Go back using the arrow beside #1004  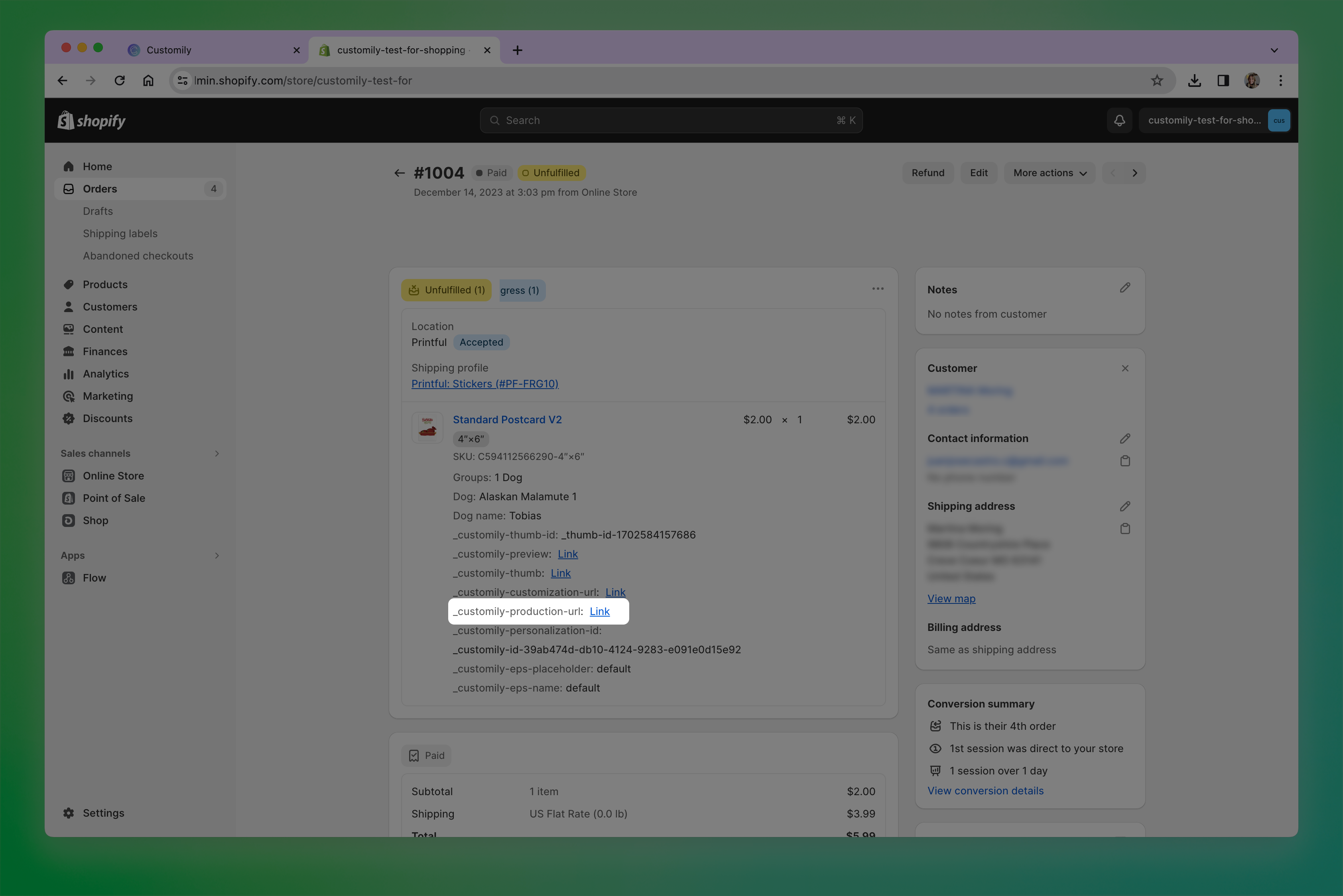[x=399, y=173]
